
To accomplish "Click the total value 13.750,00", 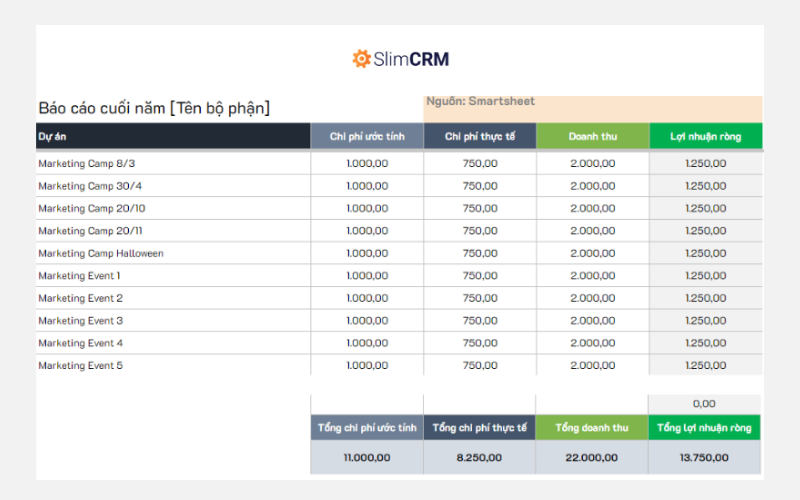I will pyautogui.click(x=705, y=457).
